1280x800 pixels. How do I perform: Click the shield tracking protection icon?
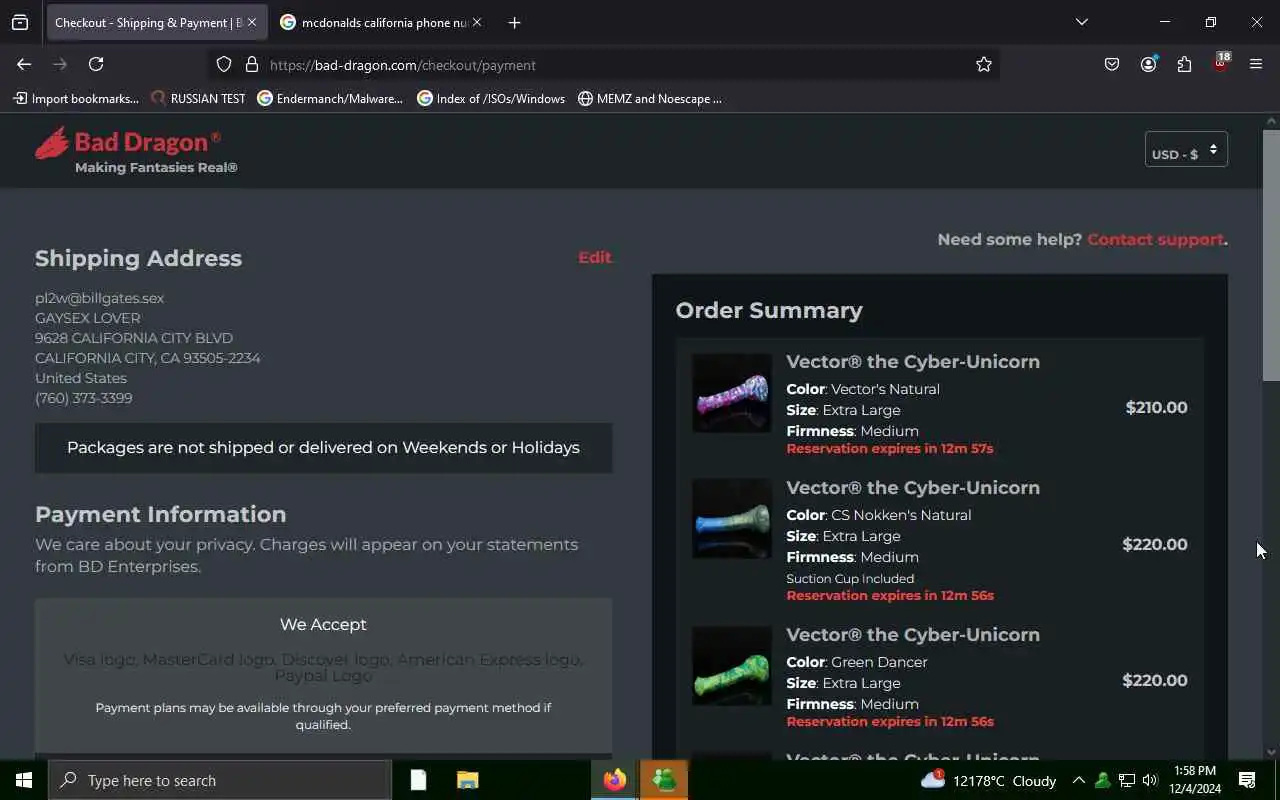[x=224, y=65]
